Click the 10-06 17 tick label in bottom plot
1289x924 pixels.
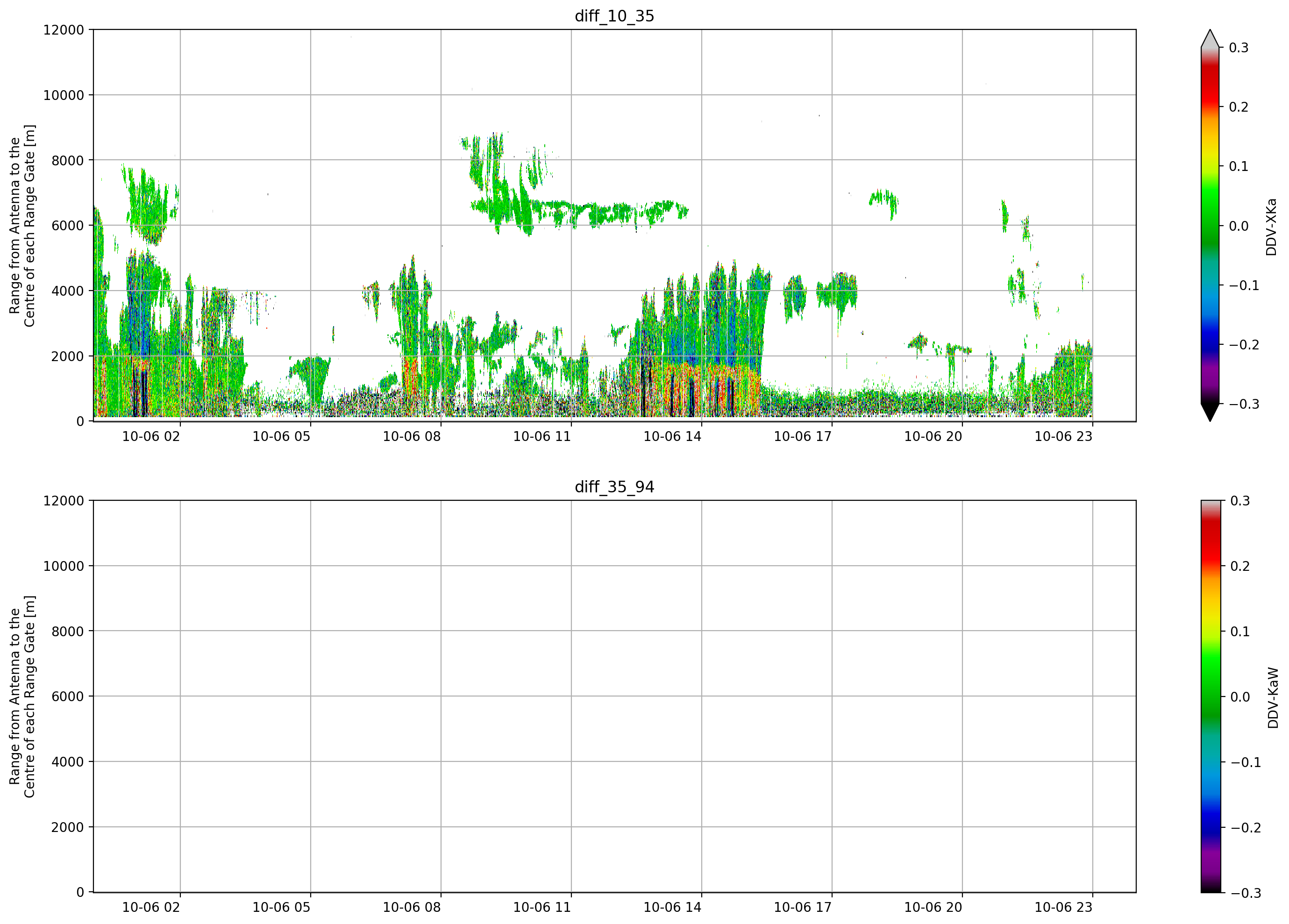click(803, 908)
